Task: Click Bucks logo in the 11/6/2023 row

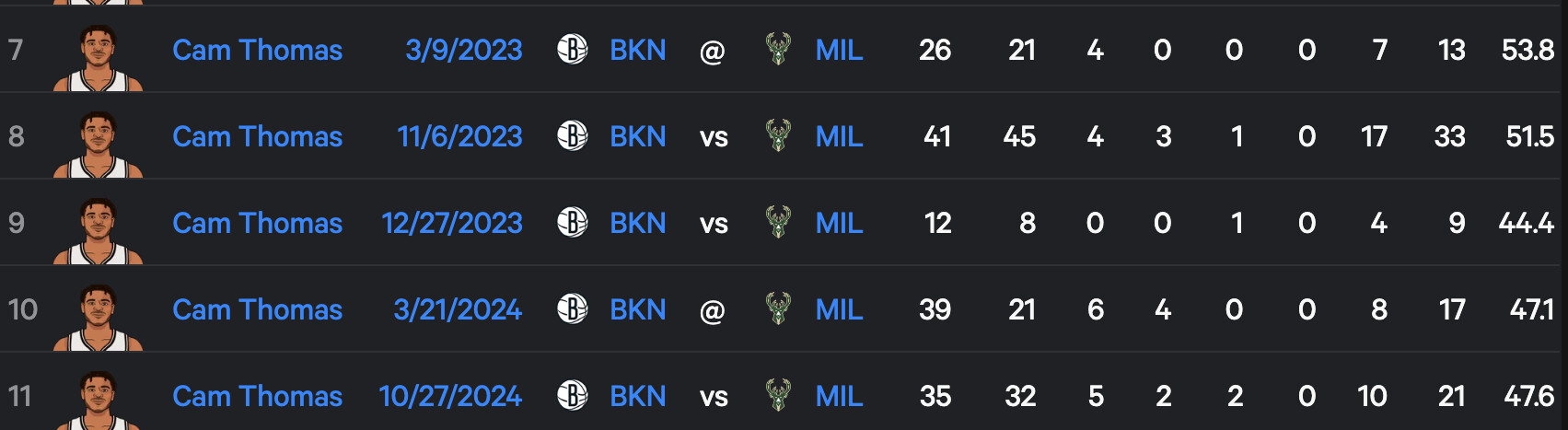Action: click(x=778, y=136)
